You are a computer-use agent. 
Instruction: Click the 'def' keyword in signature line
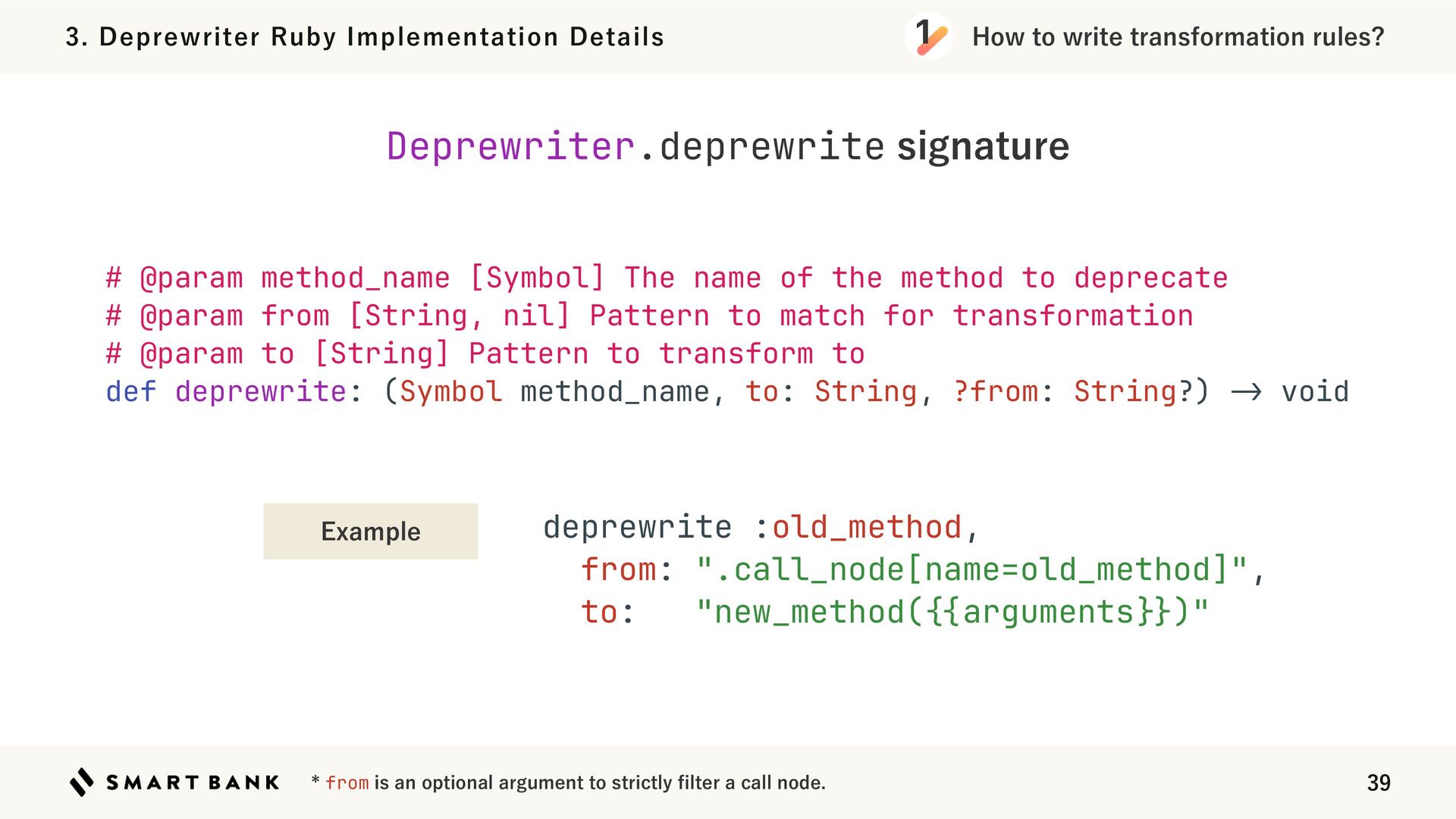pos(130,392)
